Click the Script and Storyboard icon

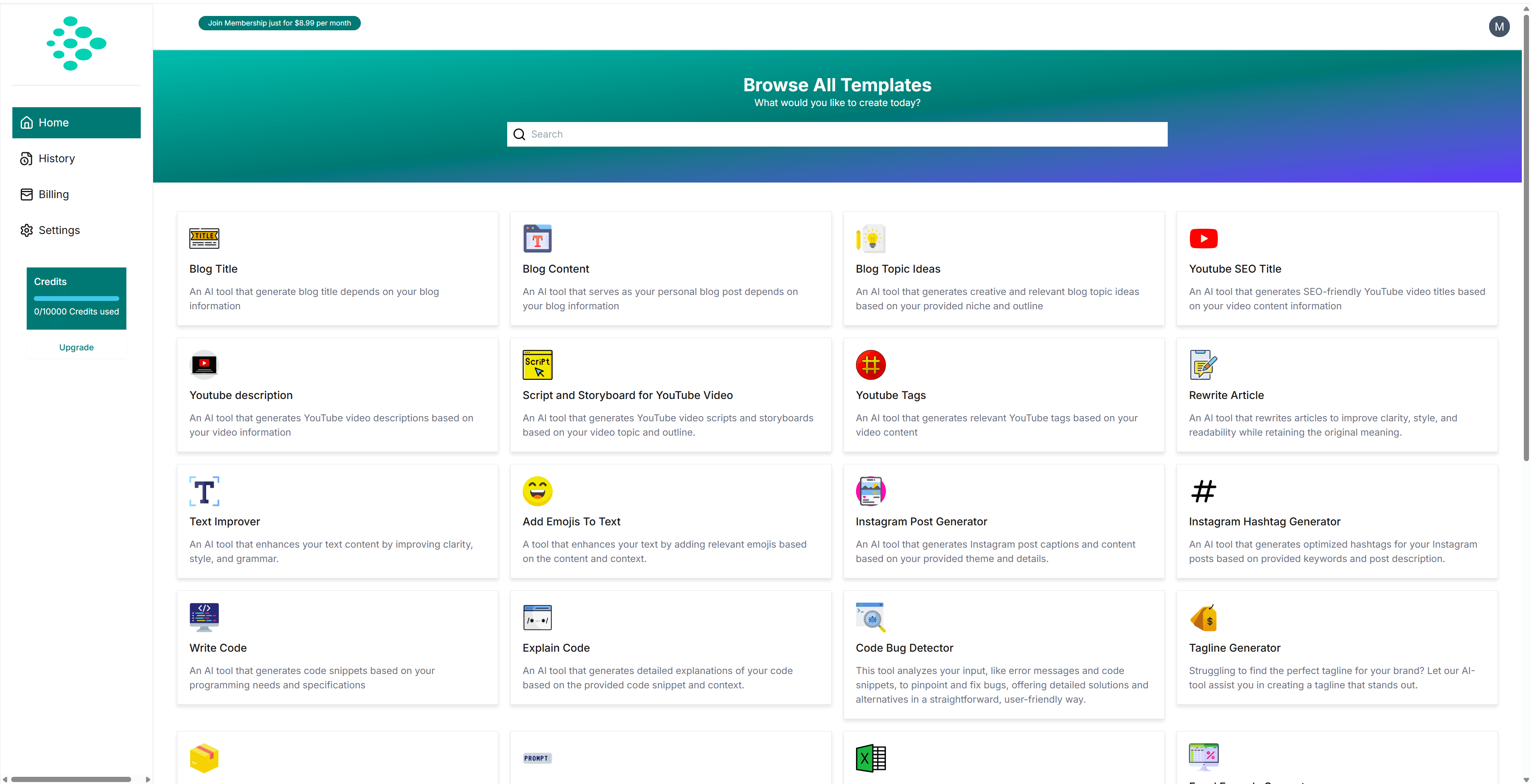point(537,365)
